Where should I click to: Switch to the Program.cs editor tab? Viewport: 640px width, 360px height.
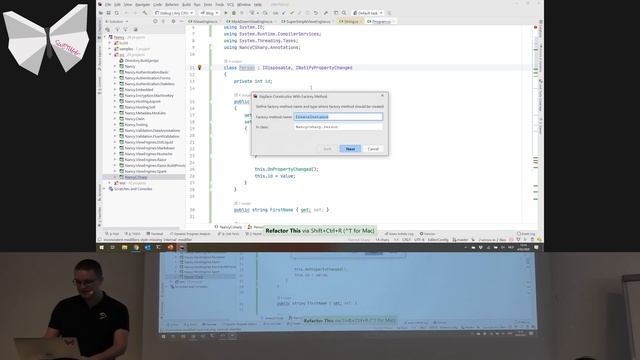[x=381, y=21]
